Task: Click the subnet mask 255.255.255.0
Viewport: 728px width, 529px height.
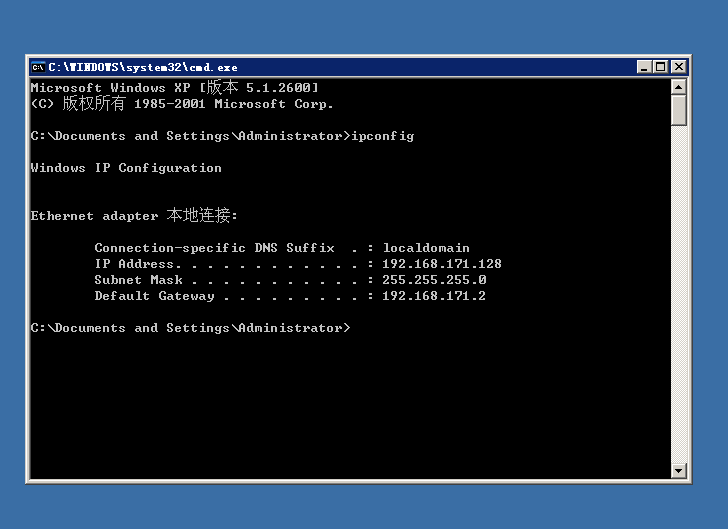Action: point(434,280)
